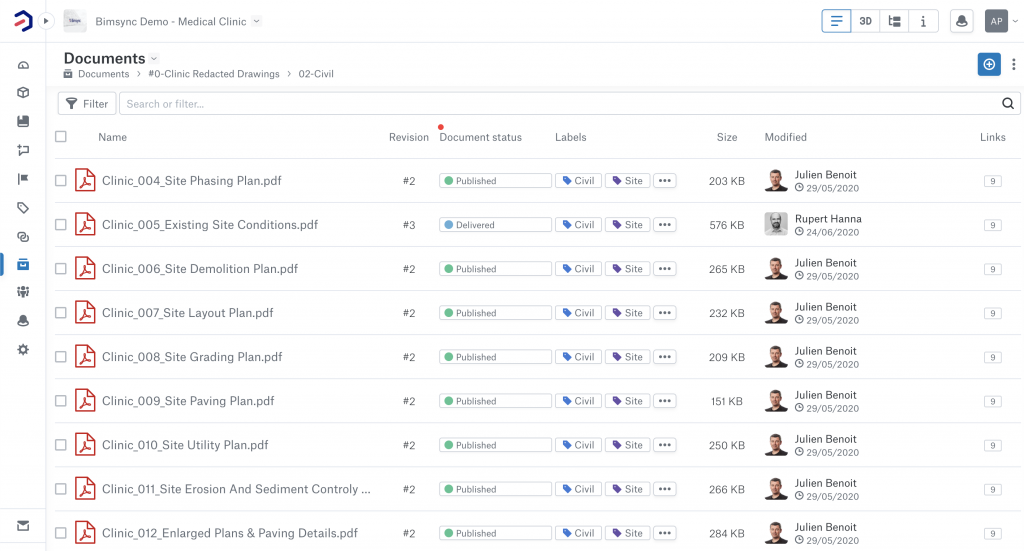Screen dimensions: 1024x551
Task: Click revision #3 of Clinic_005
Action: (x=409, y=225)
